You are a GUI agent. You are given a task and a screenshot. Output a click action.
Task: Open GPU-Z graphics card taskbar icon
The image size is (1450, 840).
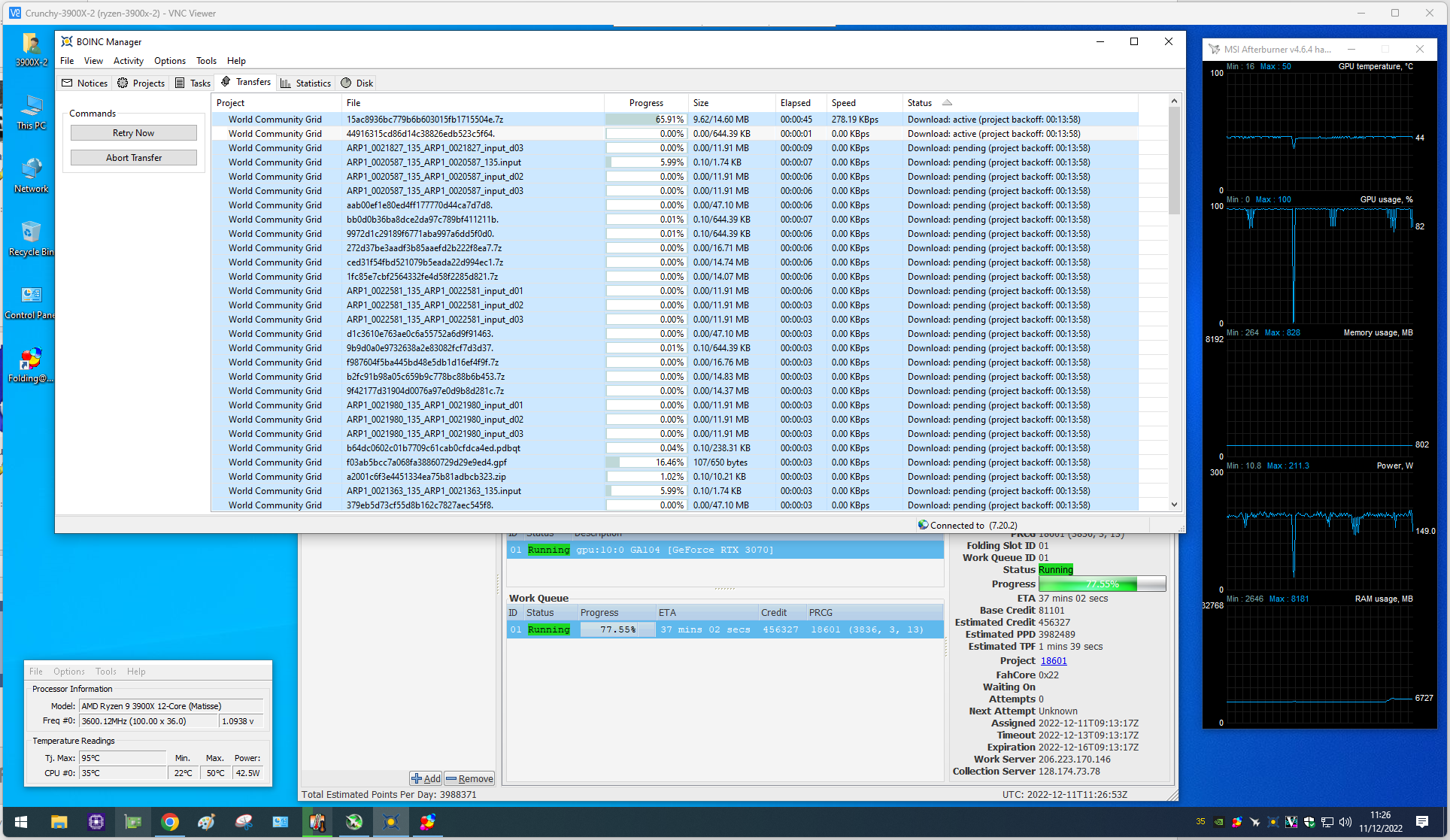(x=133, y=822)
